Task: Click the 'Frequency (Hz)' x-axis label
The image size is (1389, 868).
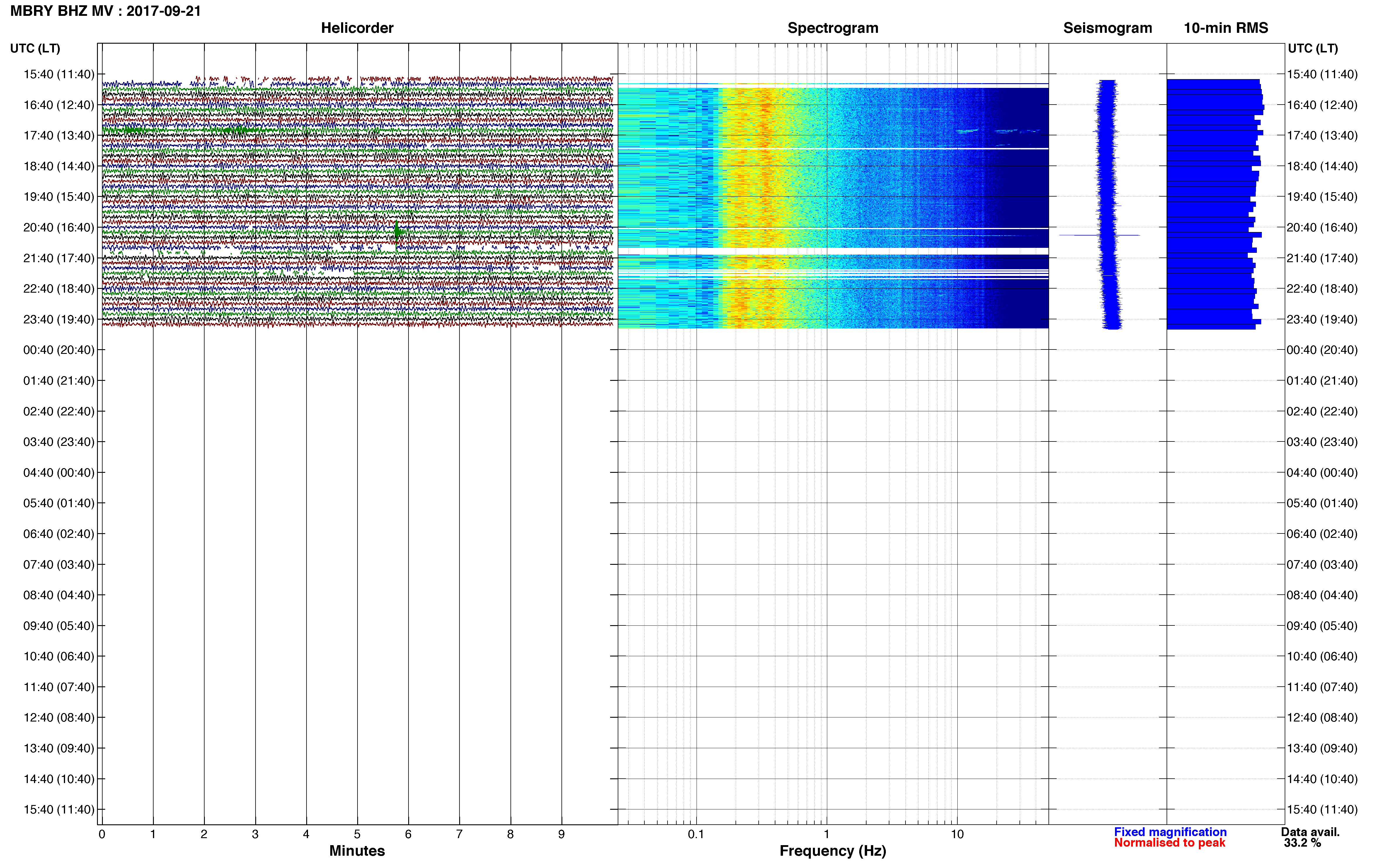Action: pos(833,851)
